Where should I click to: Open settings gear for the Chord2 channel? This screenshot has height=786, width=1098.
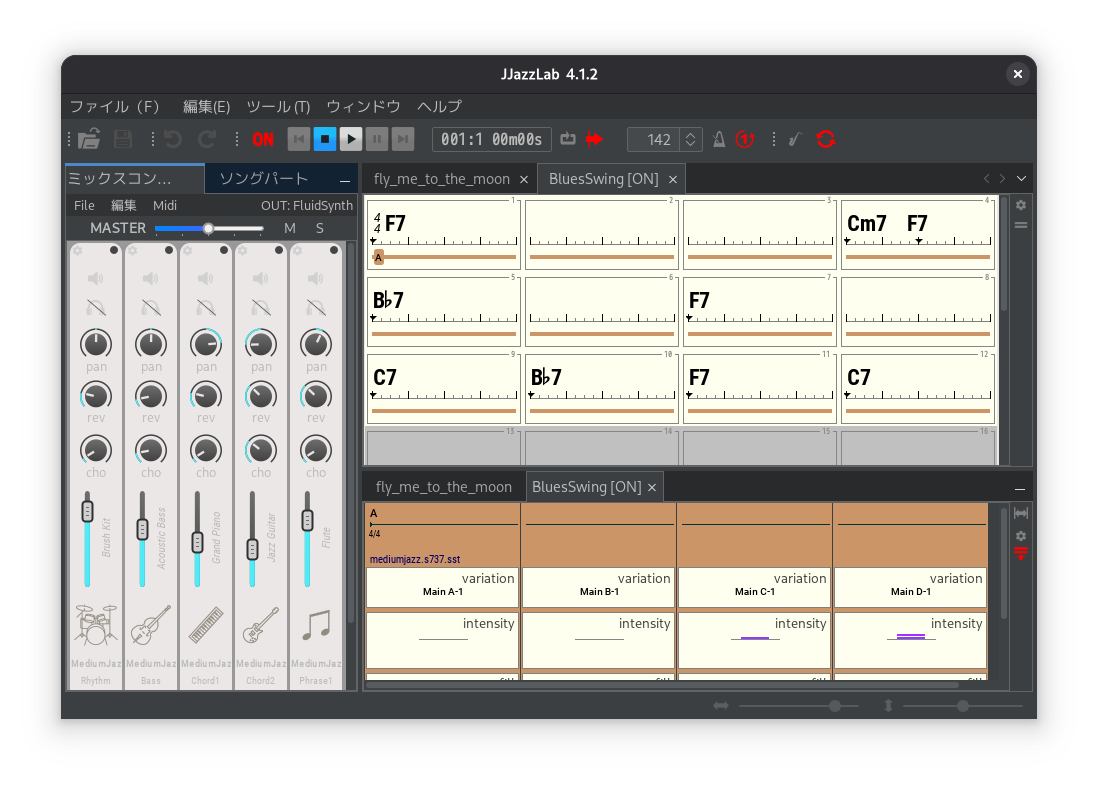coord(242,250)
